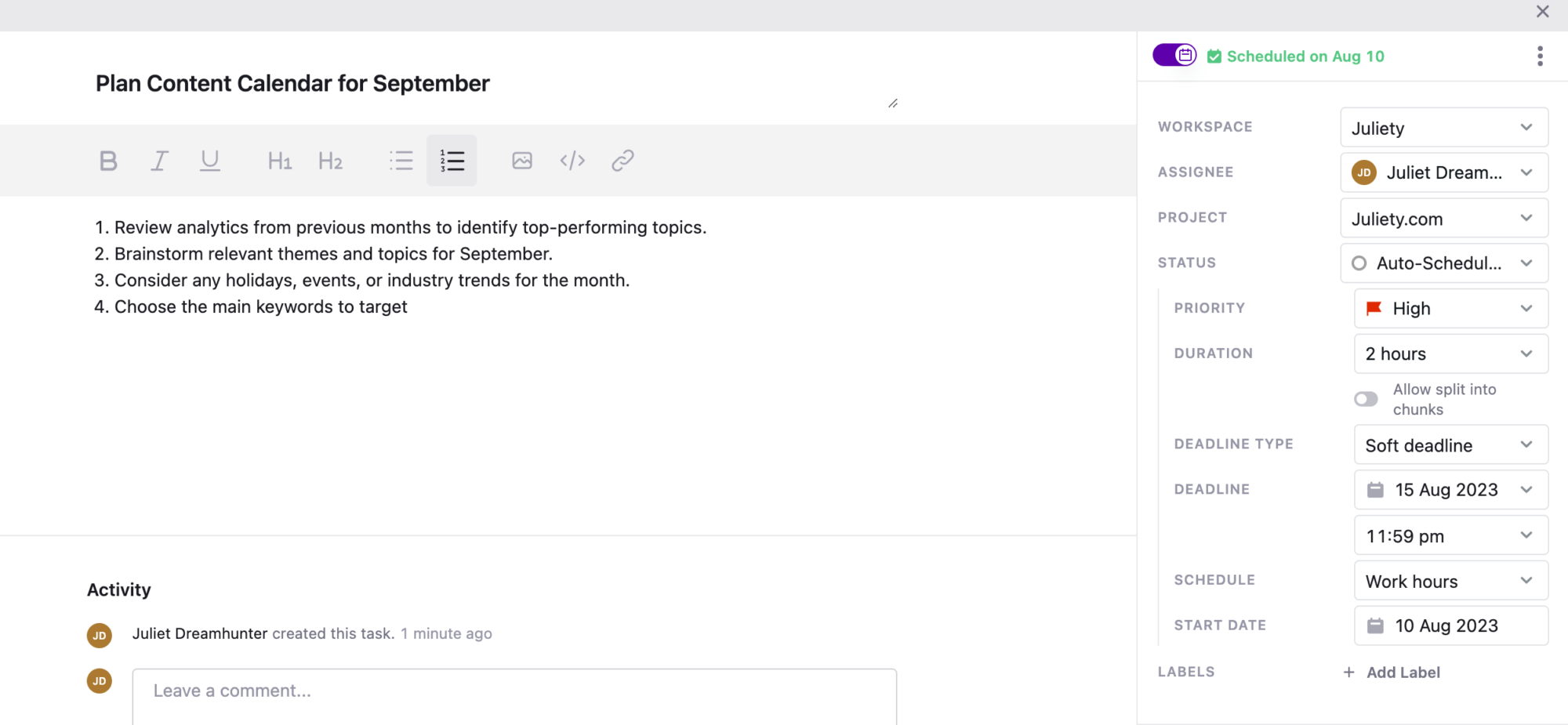
Task: Select the bulleted list icon
Action: click(x=401, y=161)
